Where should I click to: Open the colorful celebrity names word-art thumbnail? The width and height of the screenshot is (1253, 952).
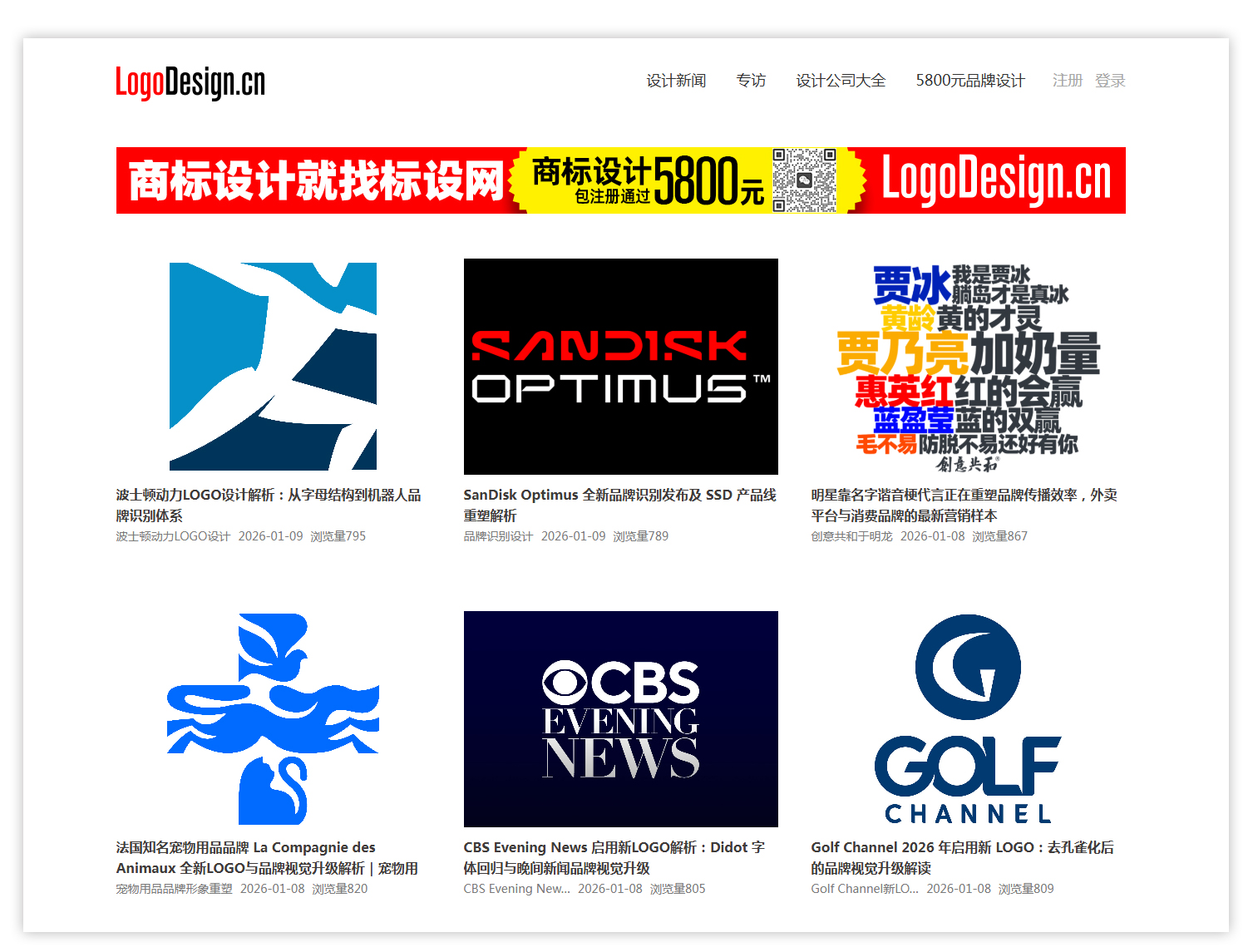pos(968,367)
